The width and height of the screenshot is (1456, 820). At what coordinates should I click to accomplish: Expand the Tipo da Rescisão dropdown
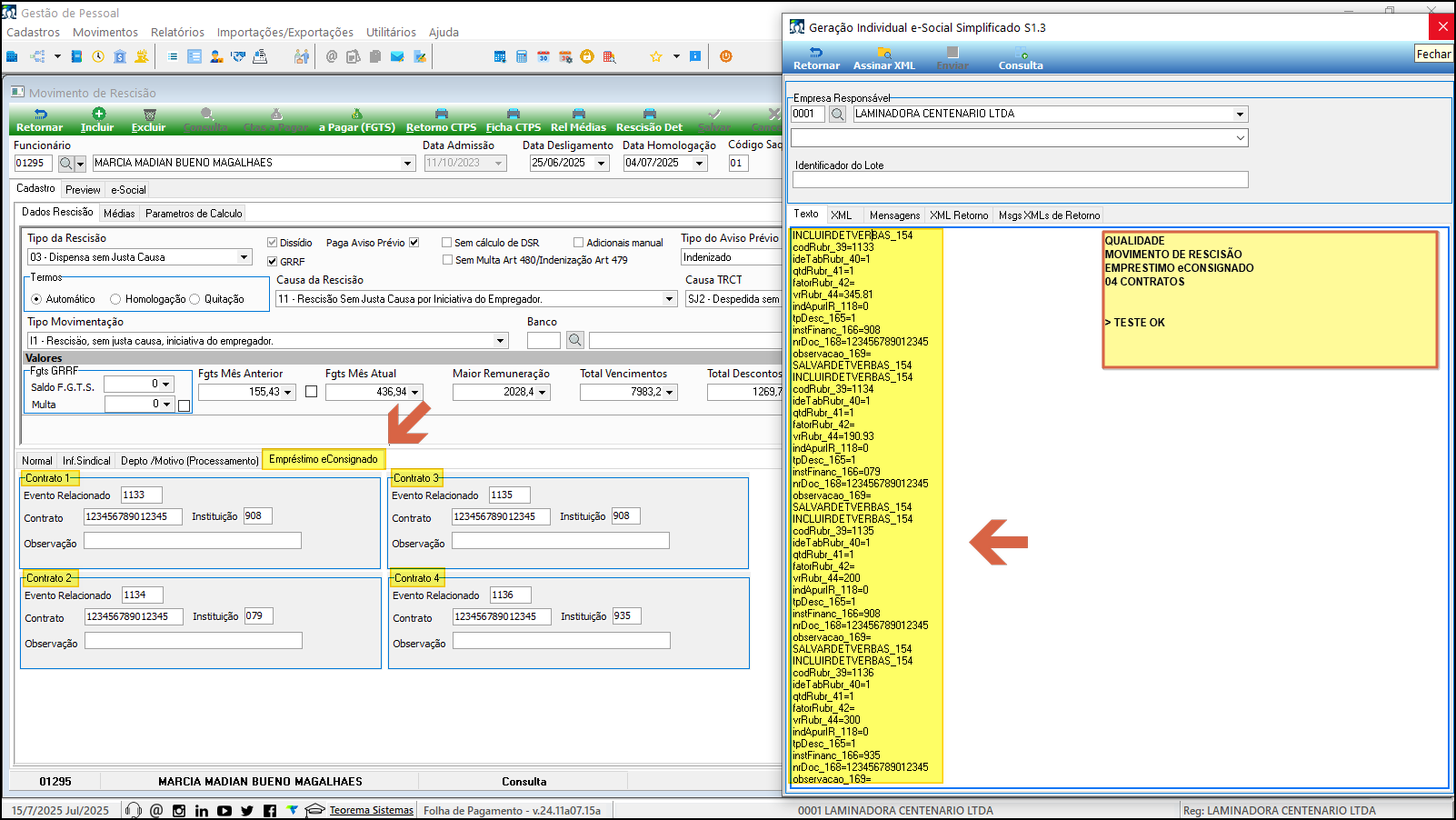pyautogui.click(x=244, y=257)
